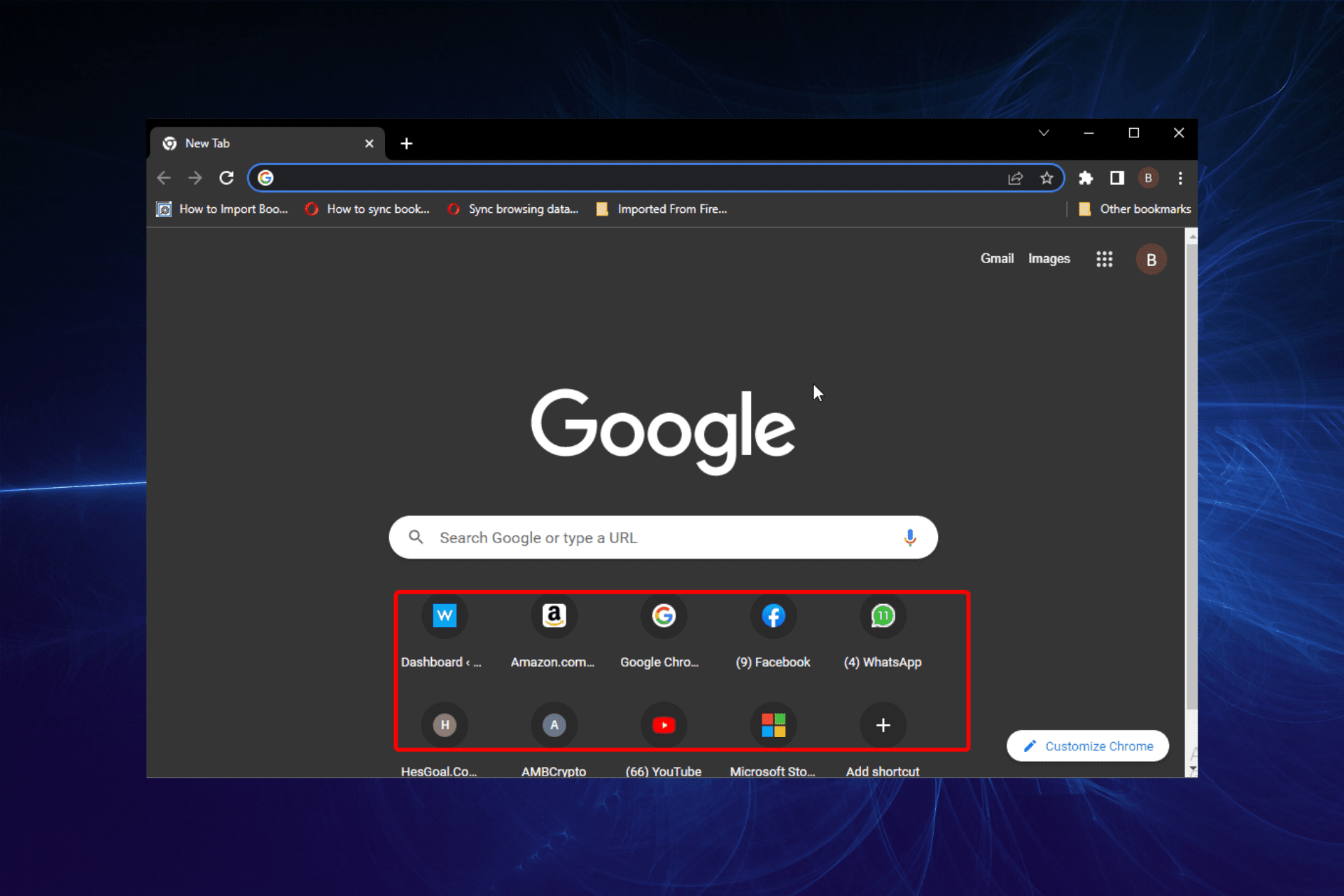Image resolution: width=1344 pixels, height=896 pixels.
Task: Open Imported From Fire... bookmark folder
Action: point(661,209)
